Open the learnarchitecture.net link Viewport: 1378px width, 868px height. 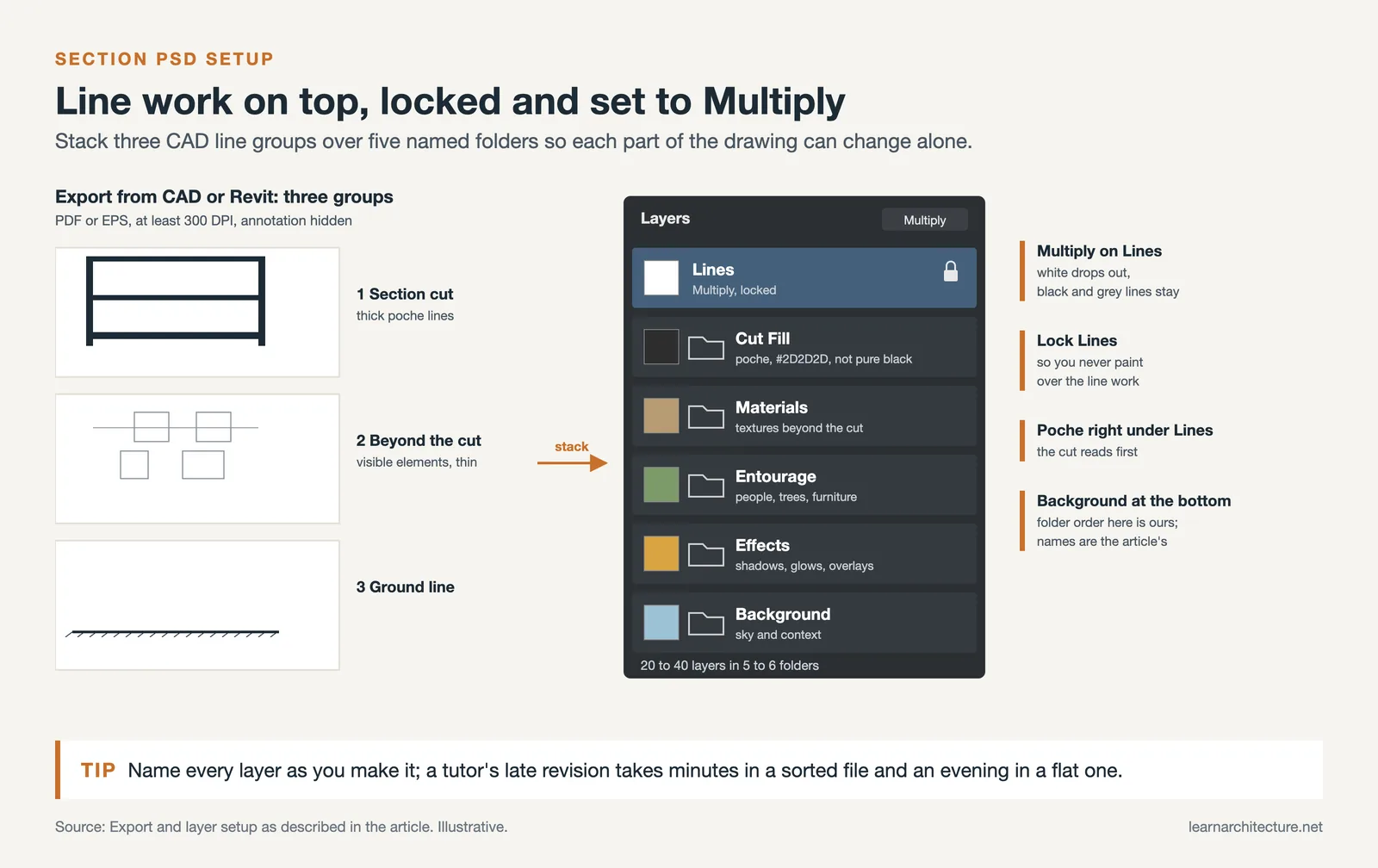[1255, 827]
